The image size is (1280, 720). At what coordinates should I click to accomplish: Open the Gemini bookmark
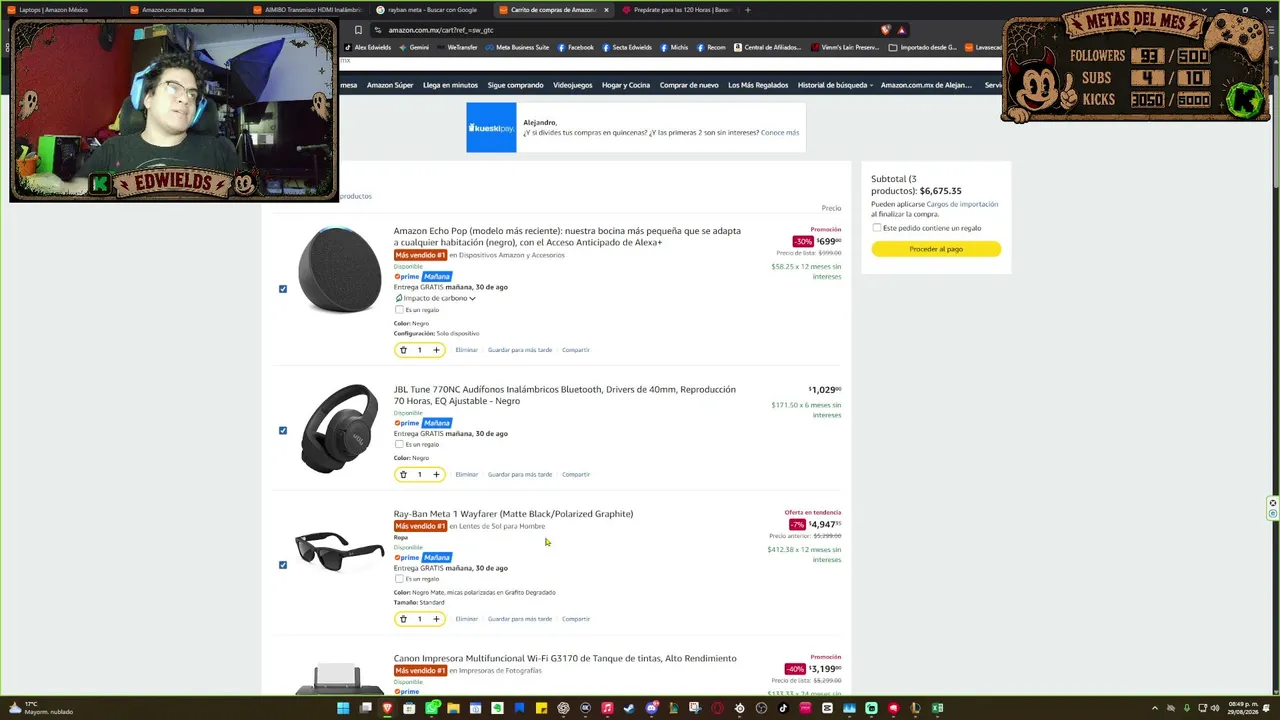pyautogui.click(x=414, y=47)
